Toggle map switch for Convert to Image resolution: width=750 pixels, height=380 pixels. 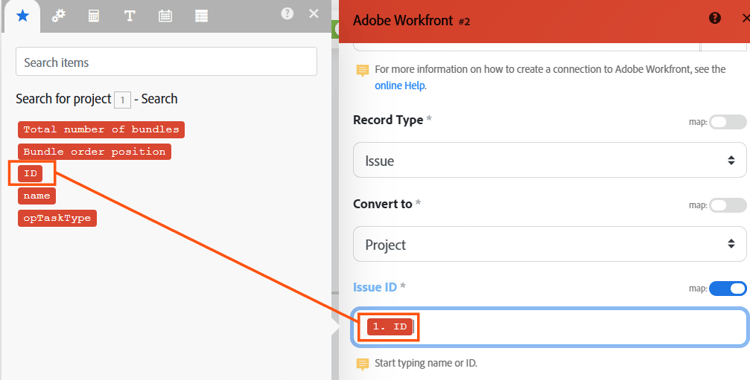pos(728,205)
